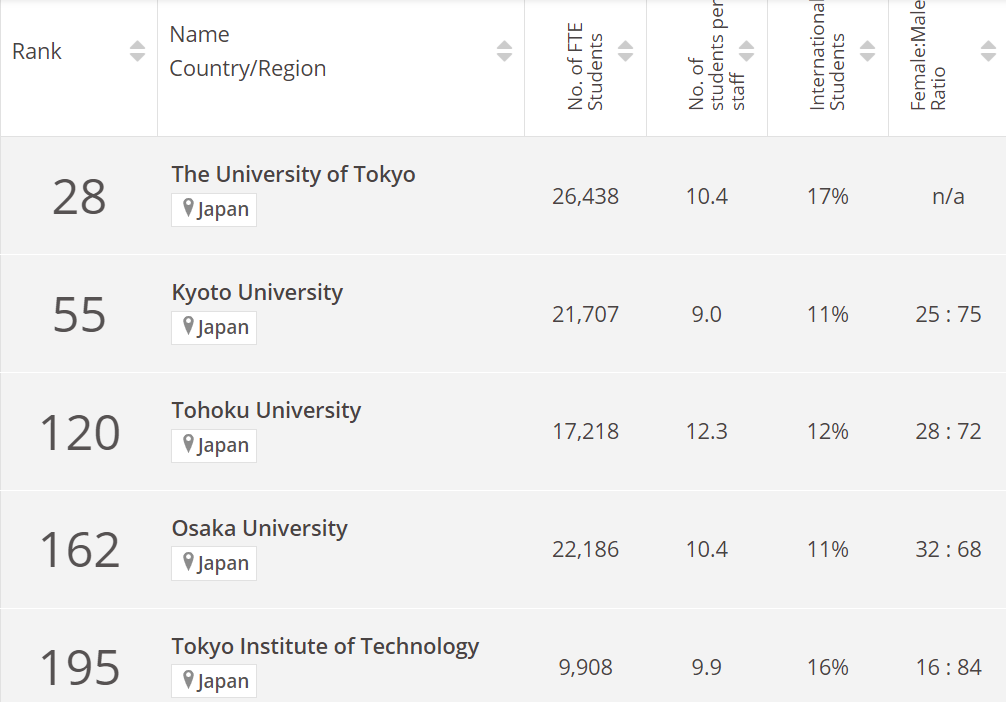Select Japan location tag under Tohoku University
The image size is (1006, 702).
tap(214, 446)
